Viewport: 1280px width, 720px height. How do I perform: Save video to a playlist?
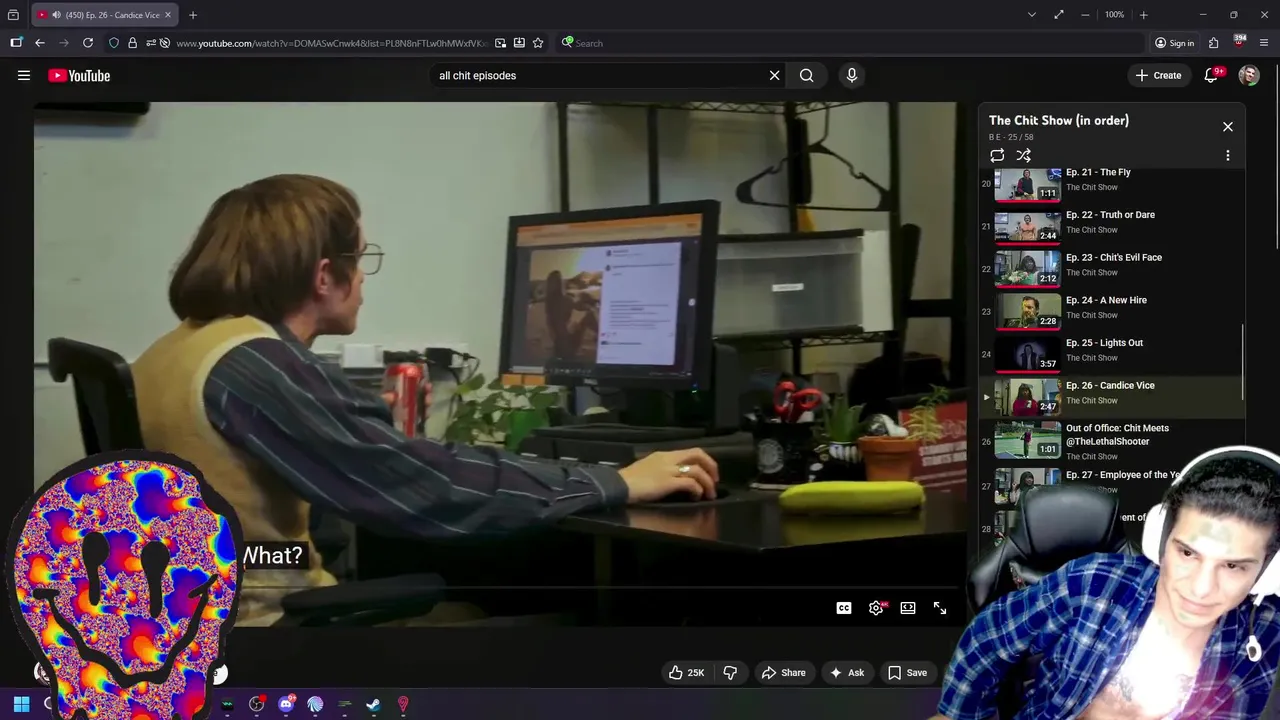[x=907, y=673]
